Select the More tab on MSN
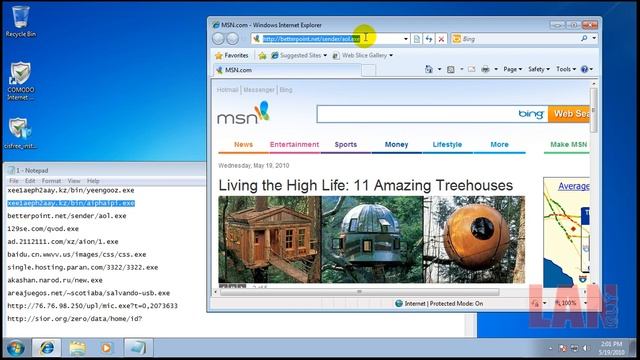The image size is (640, 360). pyautogui.click(x=500, y=144)
